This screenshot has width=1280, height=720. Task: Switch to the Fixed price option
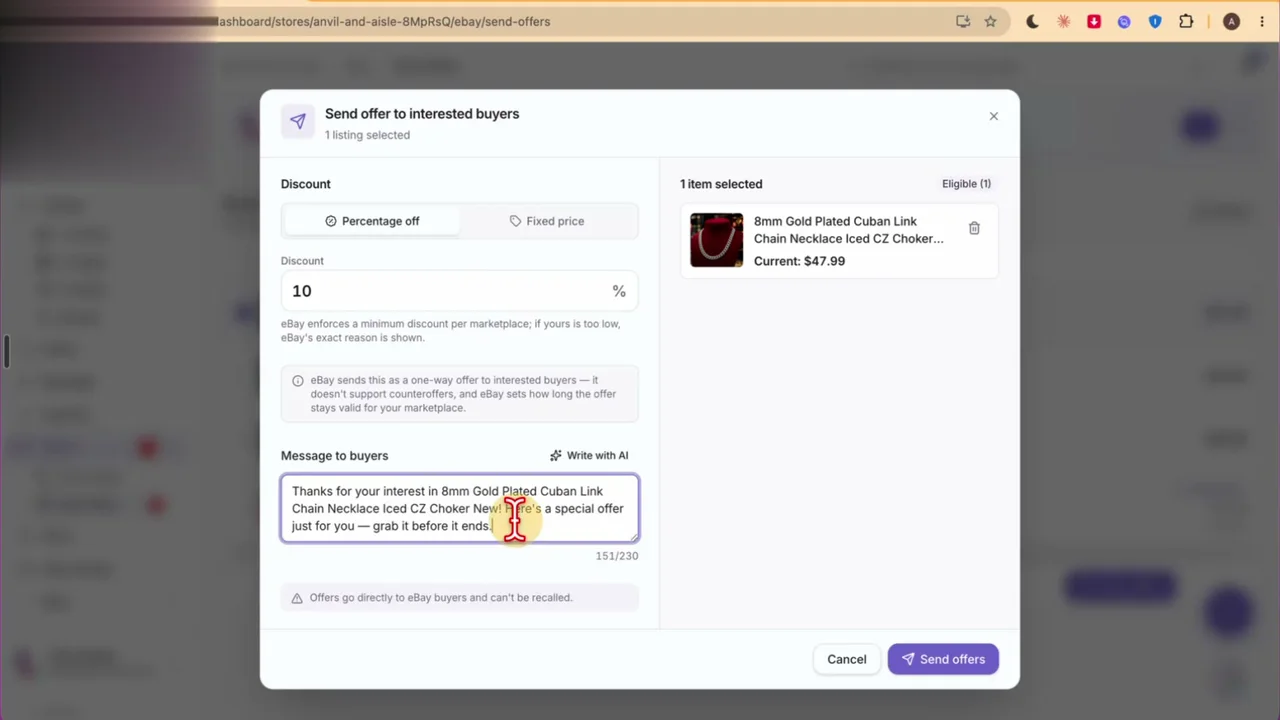tap(547, 221)
